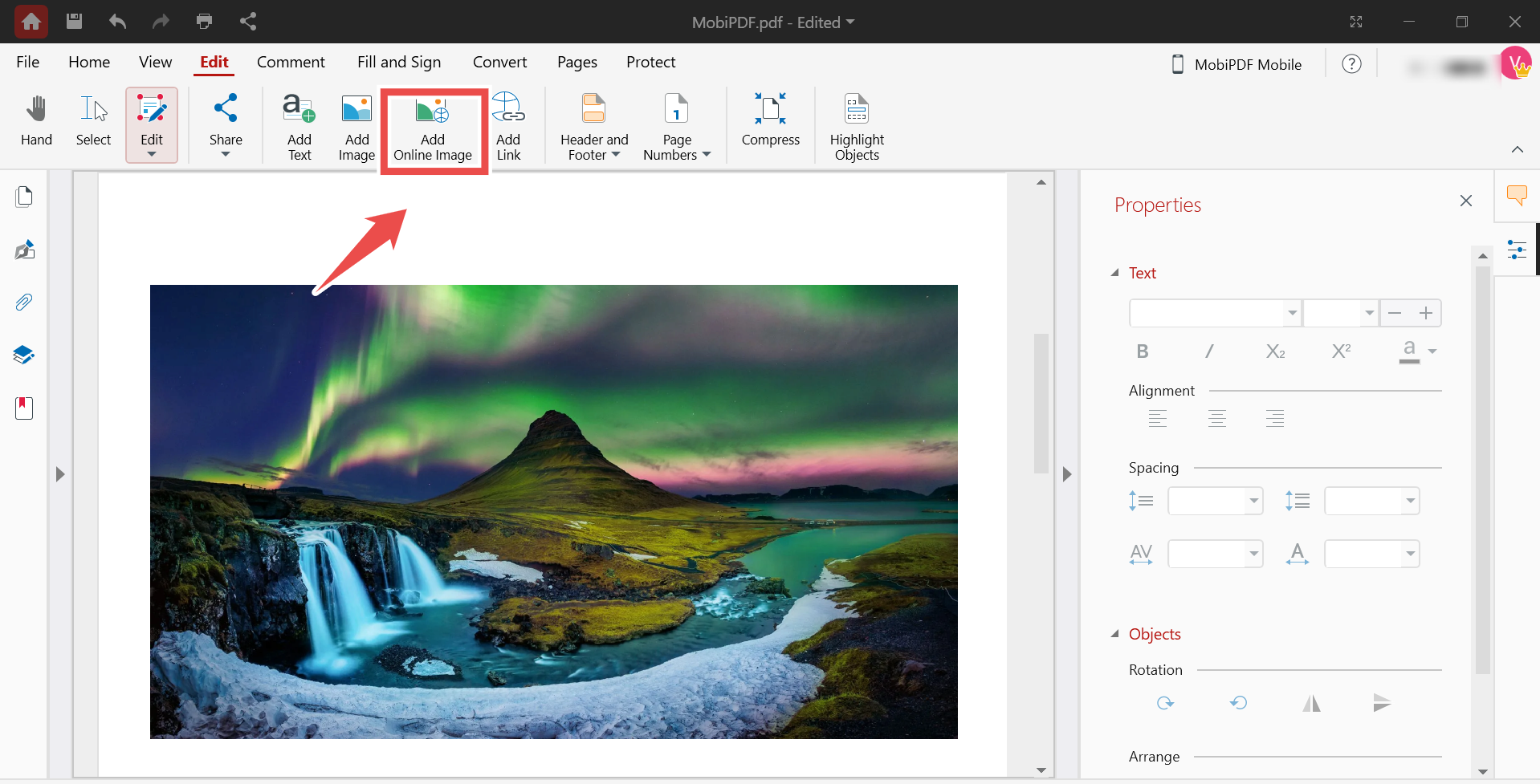Expand the Page Numbers dropdown
This screenshot has height=784, width=1540.
pos(706,155)
